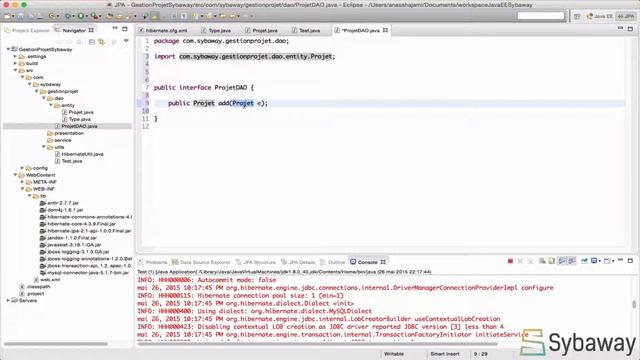Switch to the Project Explorer tab
Image resolution: width=640 pixels, height=360 pixels.
(27, 30)
